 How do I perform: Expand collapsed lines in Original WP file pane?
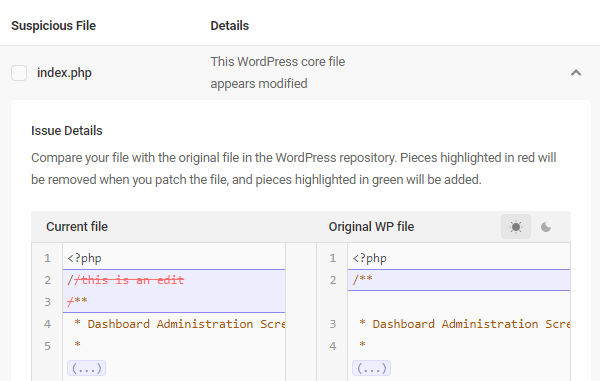(372, 368)
